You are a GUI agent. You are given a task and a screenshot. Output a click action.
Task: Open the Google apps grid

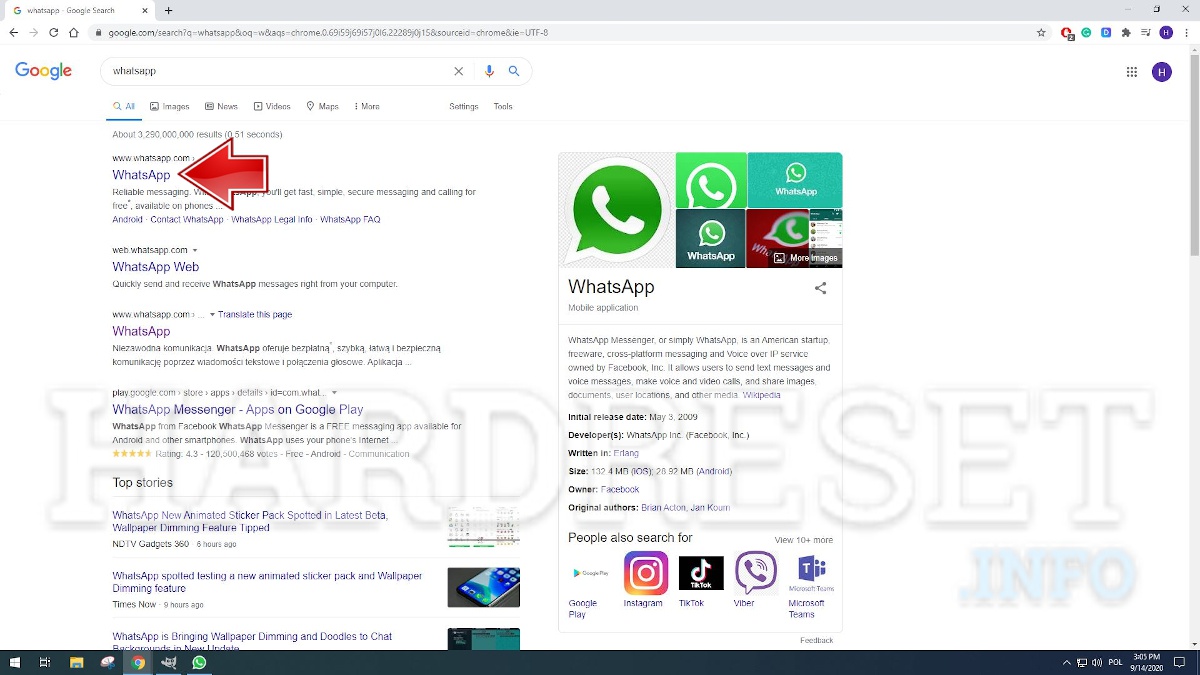(x=1132, y=72)
